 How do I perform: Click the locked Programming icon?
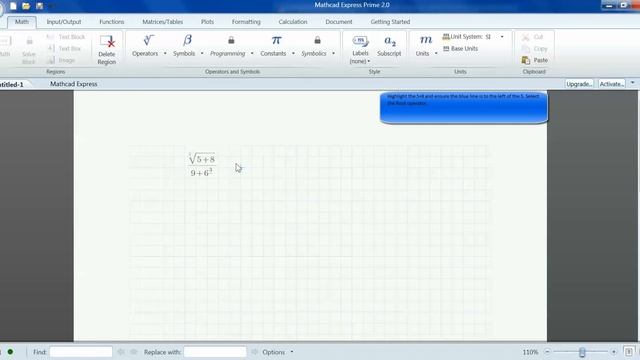coord(231,40)
